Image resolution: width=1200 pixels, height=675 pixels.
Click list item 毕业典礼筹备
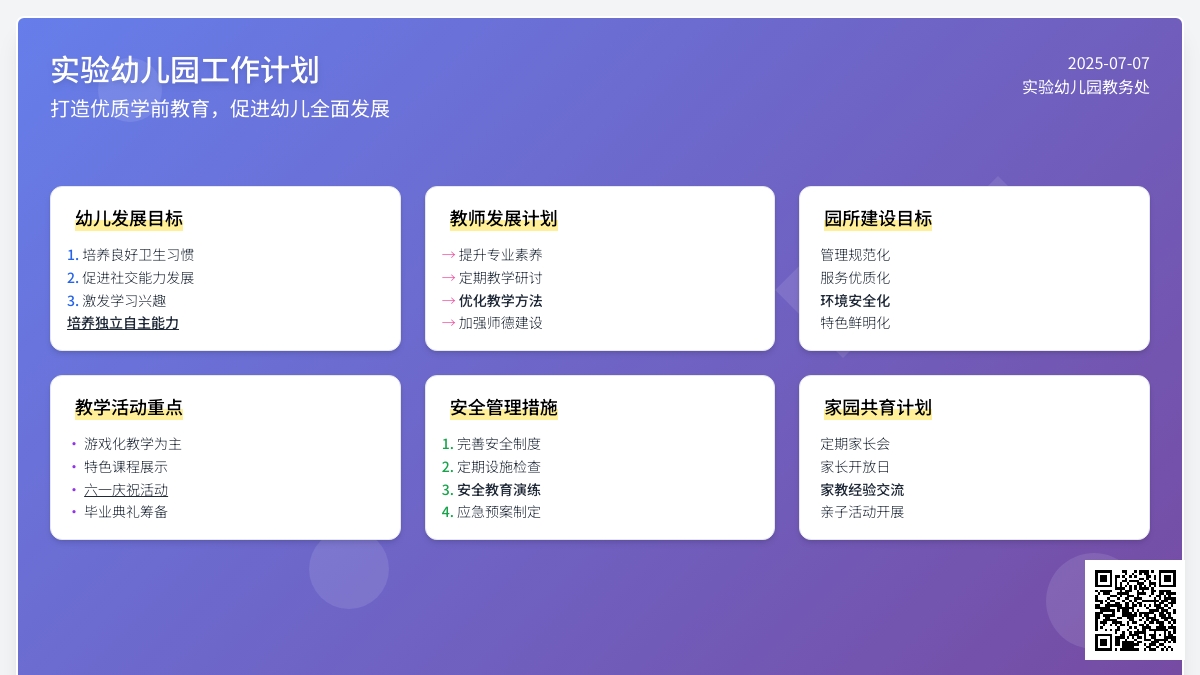(126, 512)
